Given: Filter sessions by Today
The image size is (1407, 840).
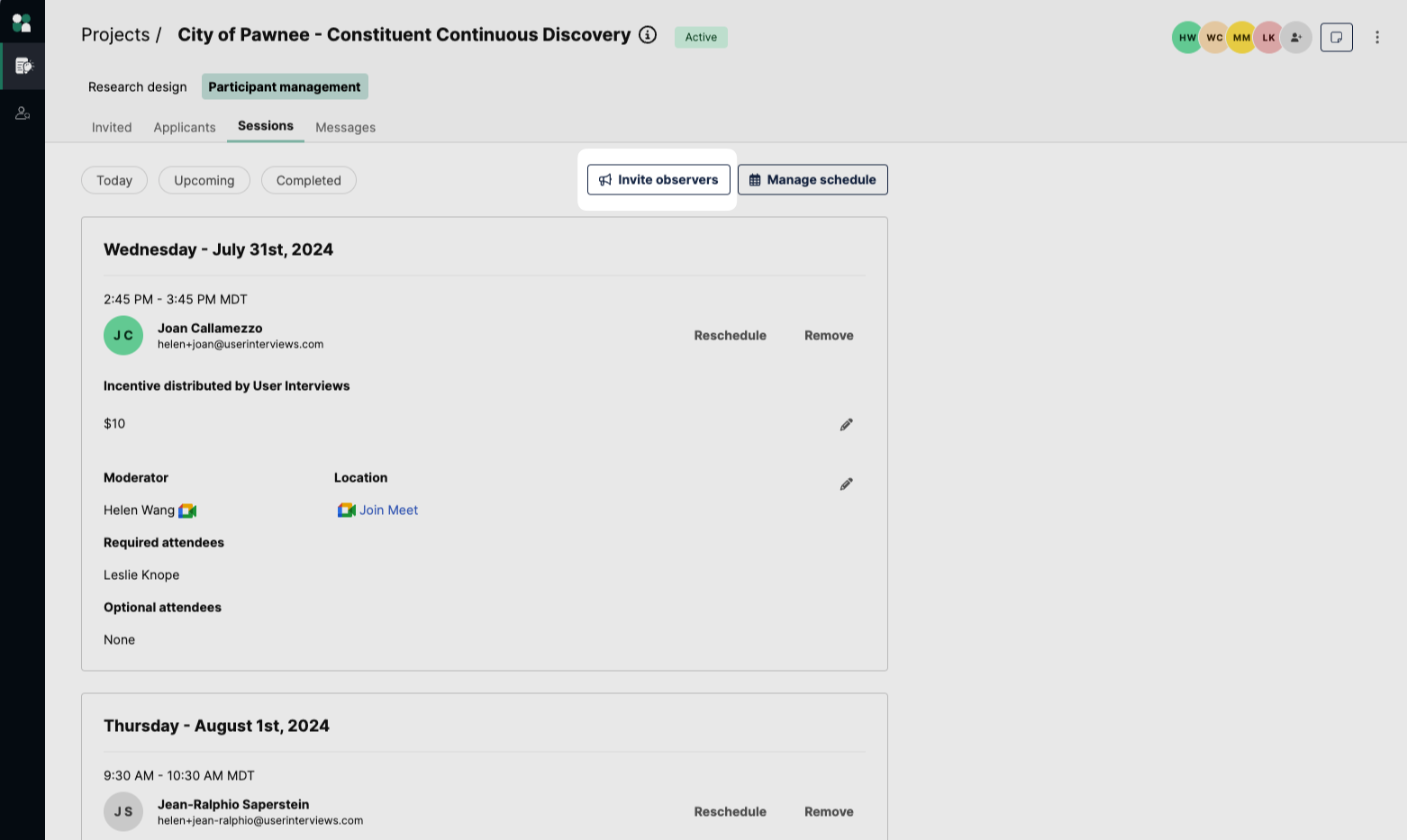Looking at the screenshot, I should pos(114,180).
